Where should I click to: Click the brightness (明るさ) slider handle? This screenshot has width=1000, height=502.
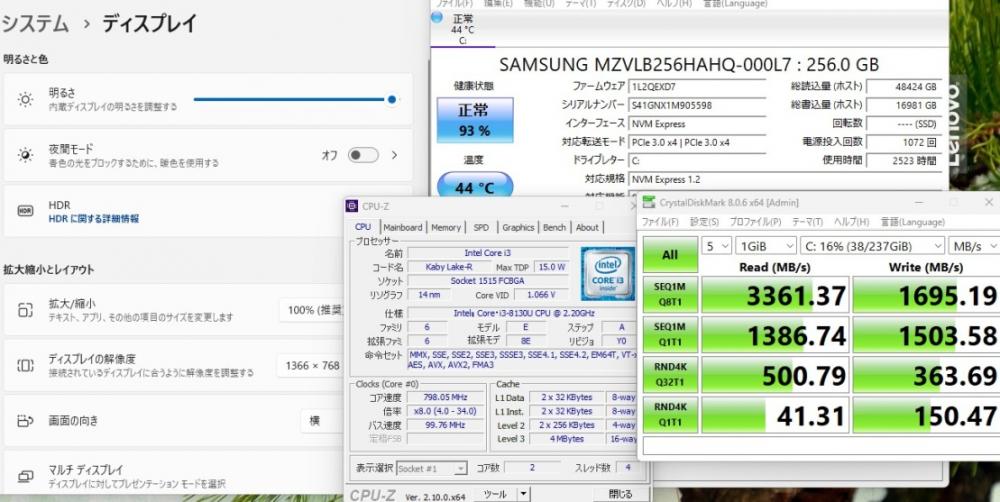point(392,100)
